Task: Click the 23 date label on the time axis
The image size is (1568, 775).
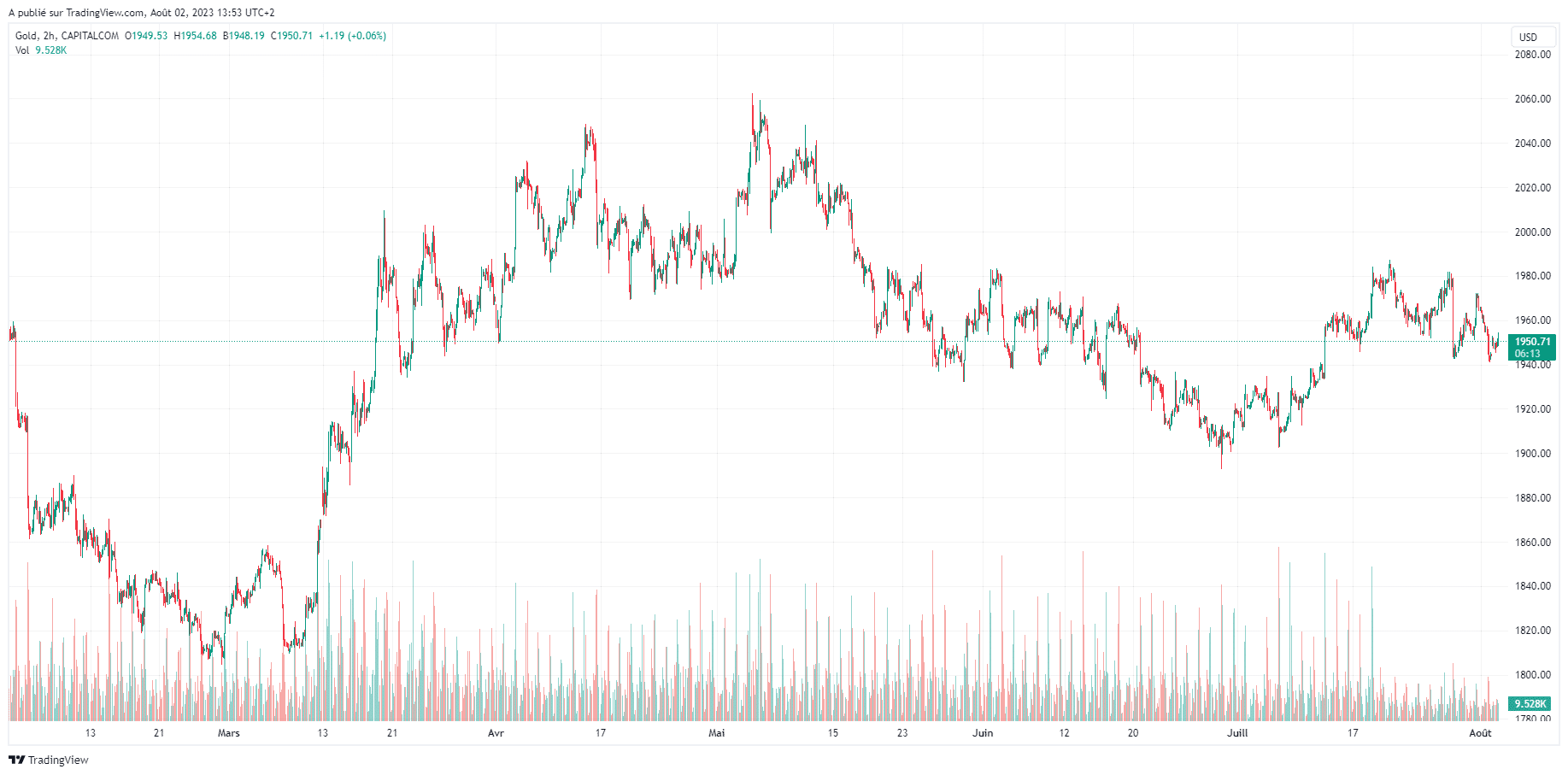Action: click(x=902, y=733)
